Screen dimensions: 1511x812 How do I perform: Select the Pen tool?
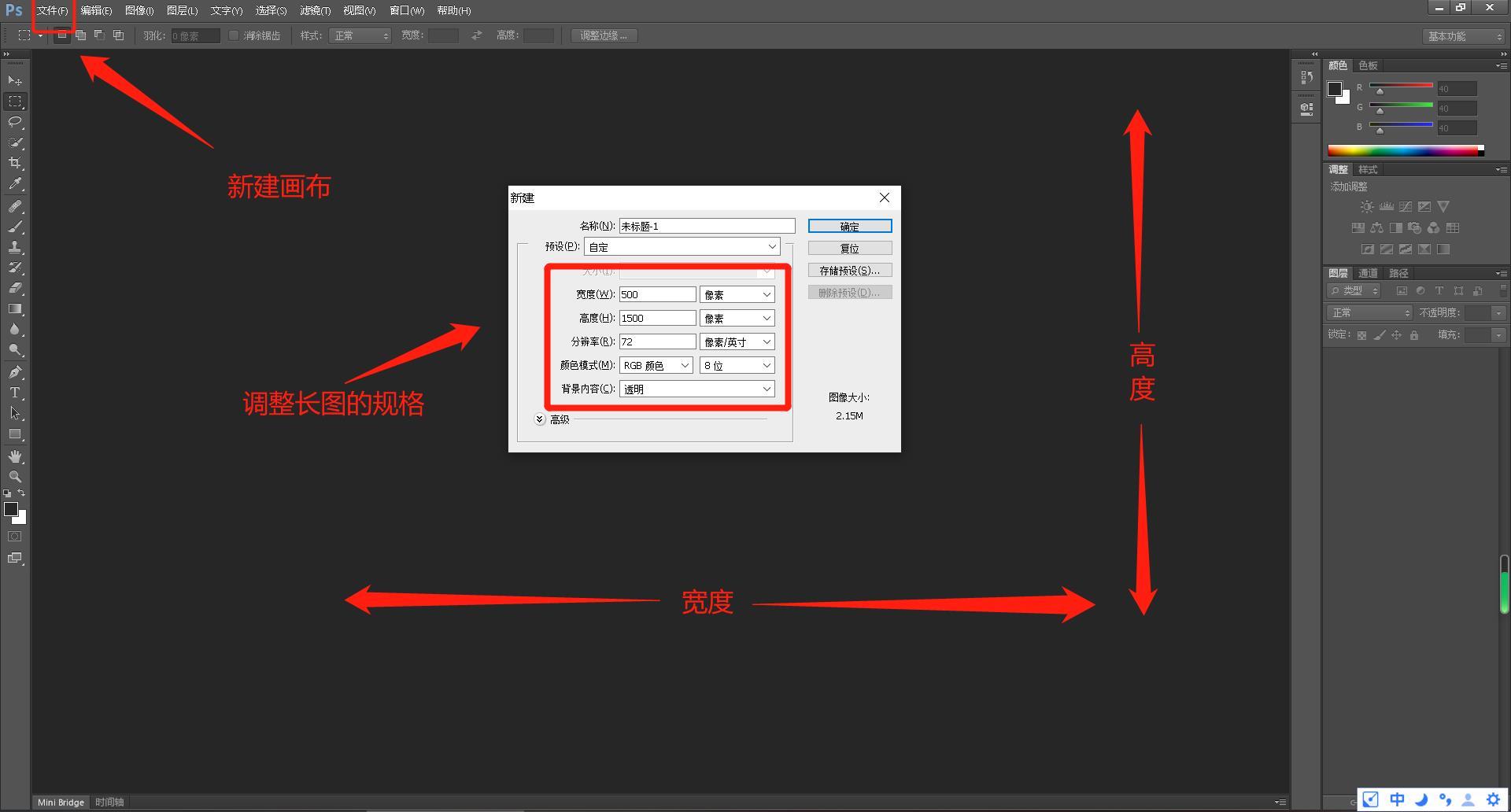pos(15,372)
